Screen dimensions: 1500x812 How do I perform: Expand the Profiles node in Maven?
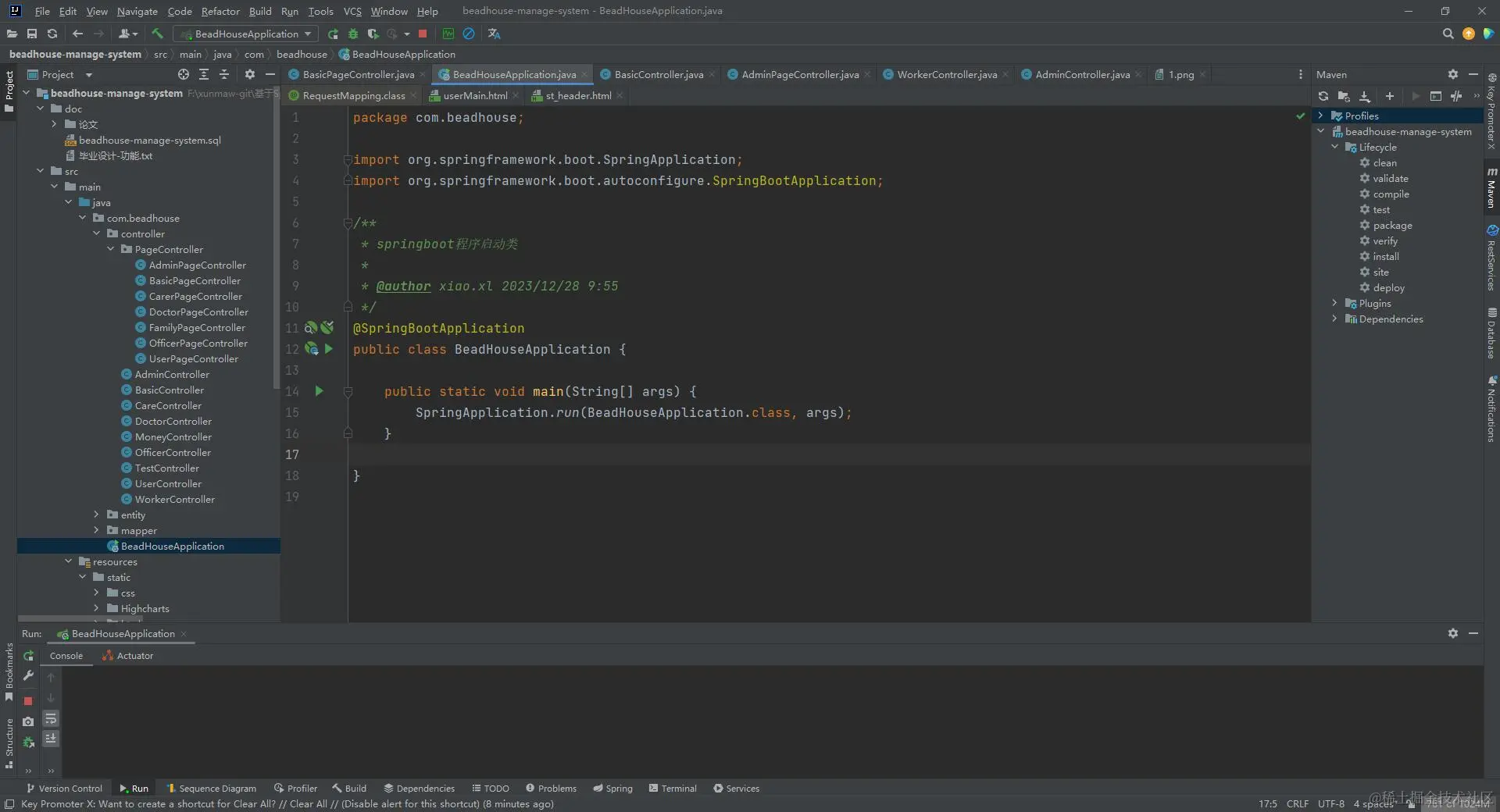[x=1321, y=116]
